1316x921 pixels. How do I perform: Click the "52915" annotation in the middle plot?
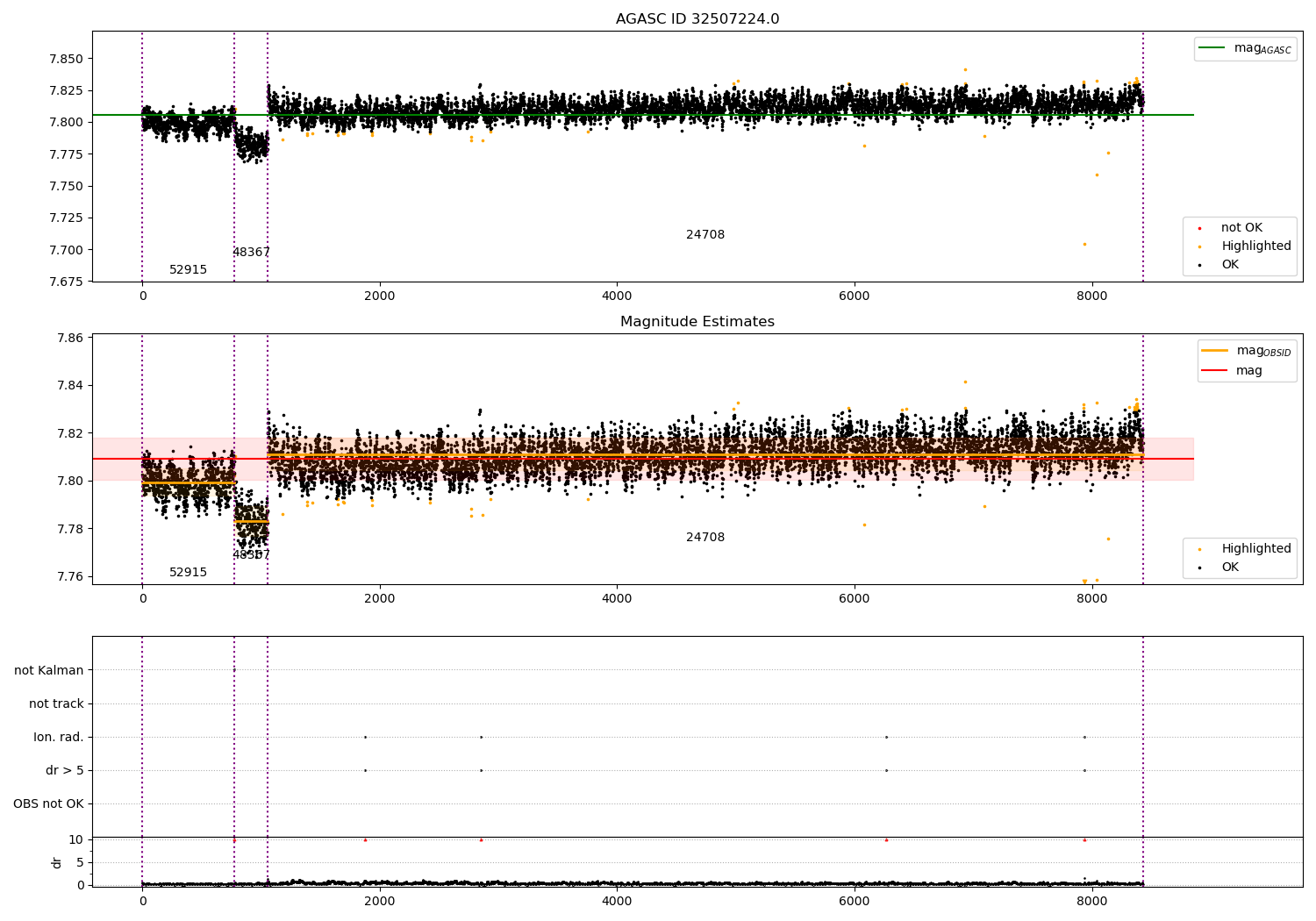pos(188,573)
